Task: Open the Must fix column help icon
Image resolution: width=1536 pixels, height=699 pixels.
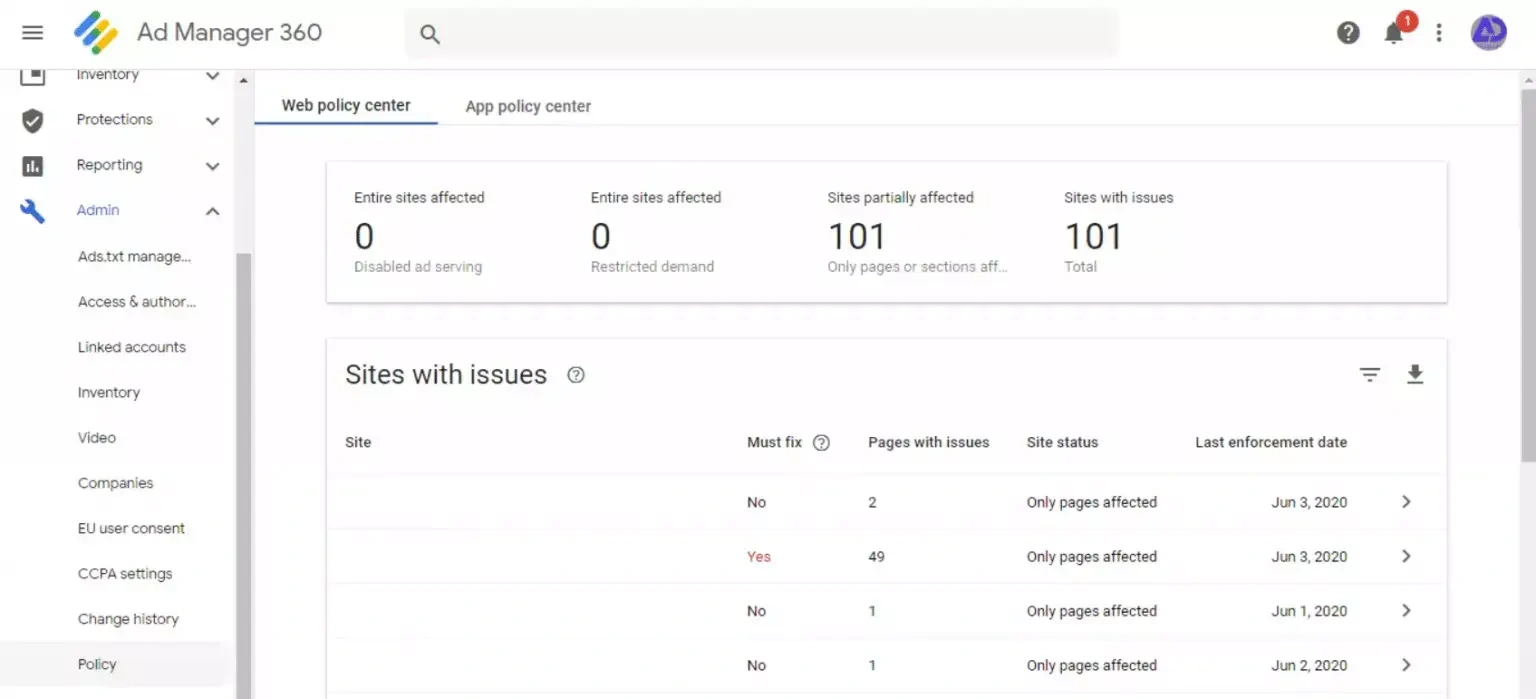Action: pos(820,442)
